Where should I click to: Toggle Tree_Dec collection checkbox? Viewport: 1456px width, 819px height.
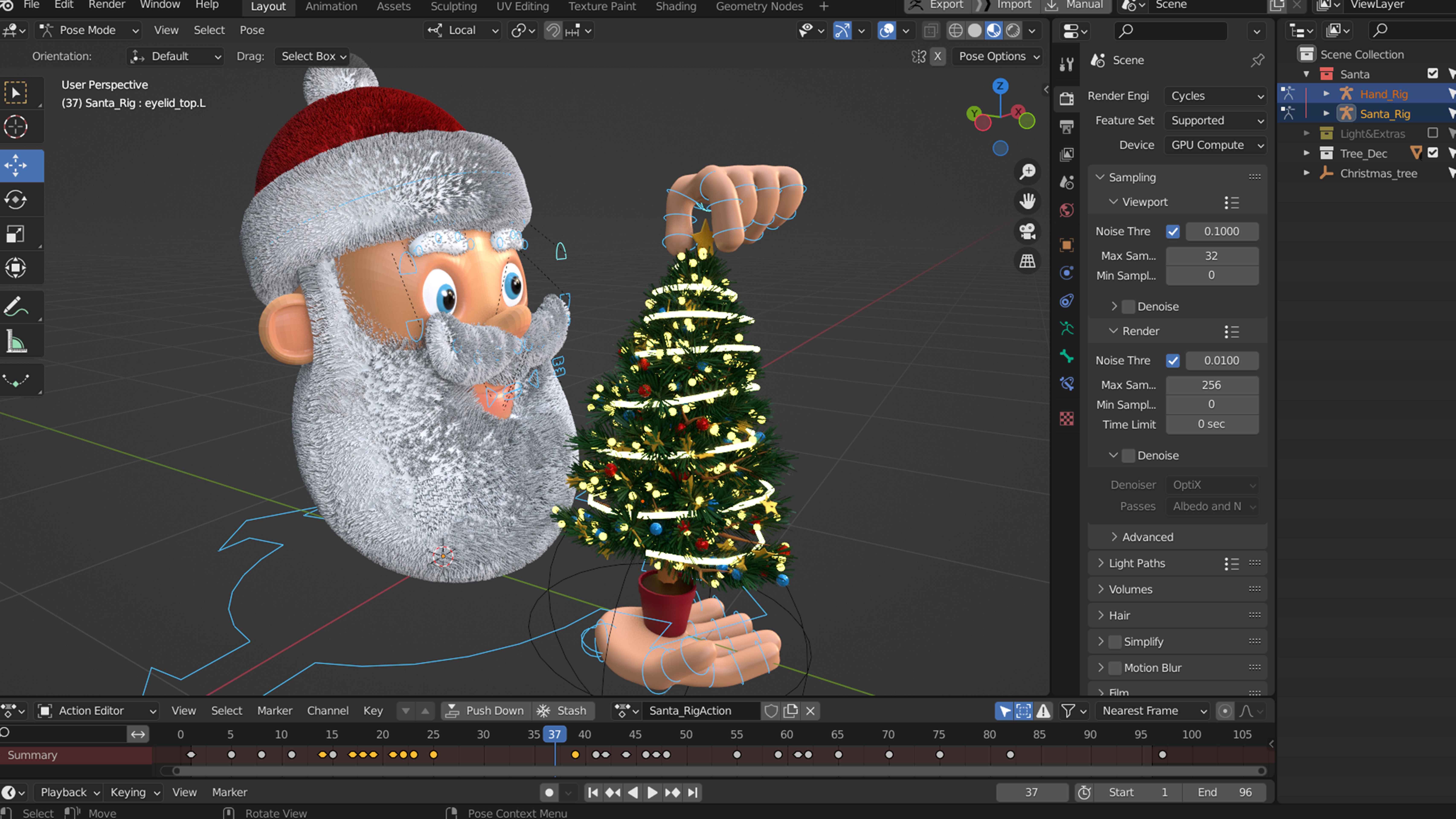1433,153
